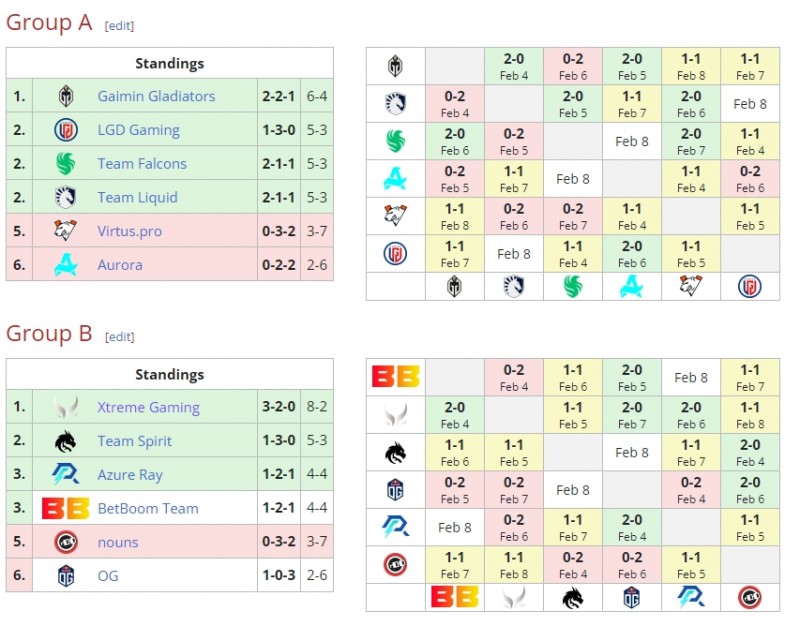800x626 pixels.
Task: Open Virtus.pro team page link
Action: (129, 231)
